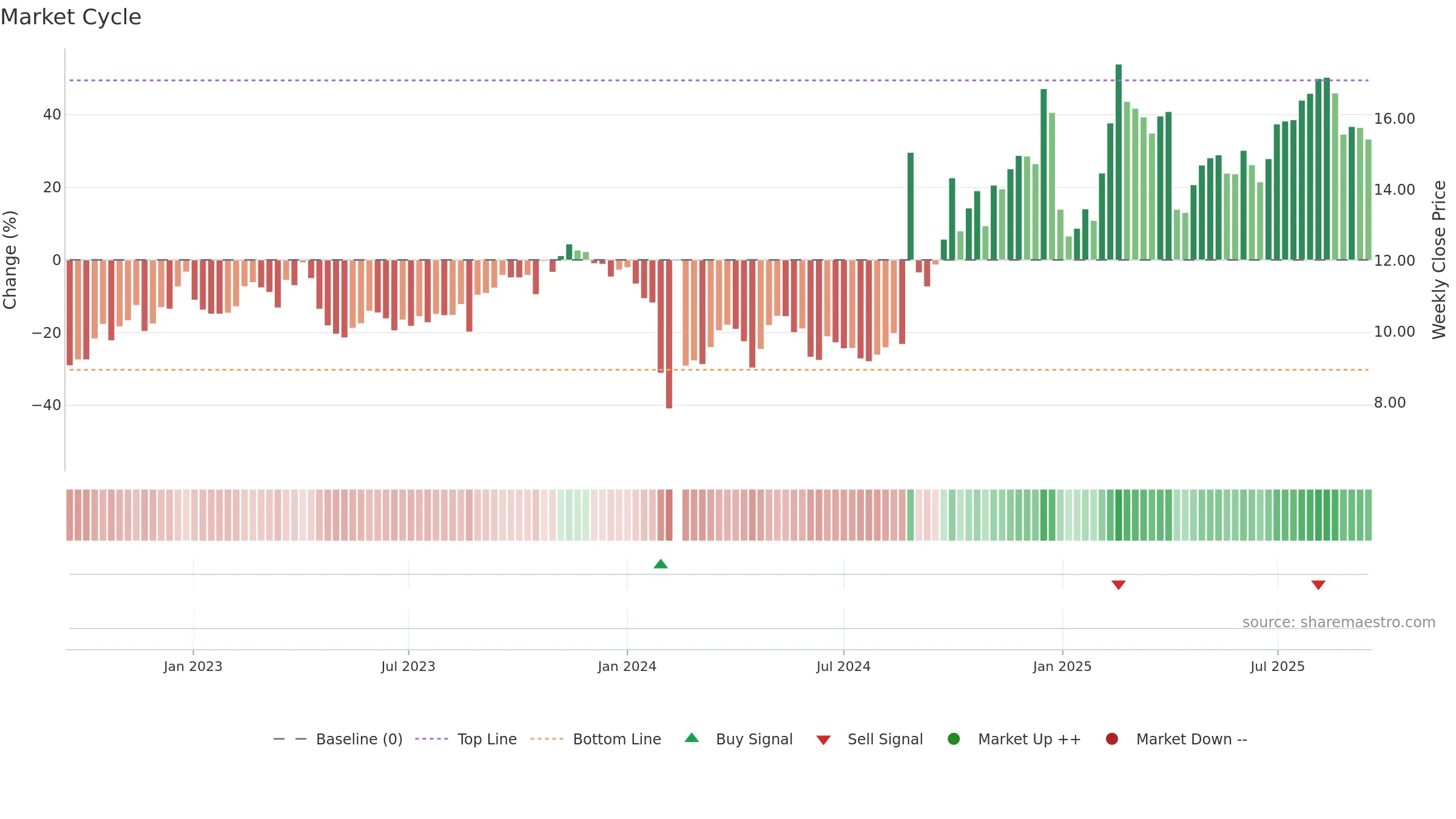Click the Jan 2023 axis label
The image size is (1456, 819).
pos(193,667)
